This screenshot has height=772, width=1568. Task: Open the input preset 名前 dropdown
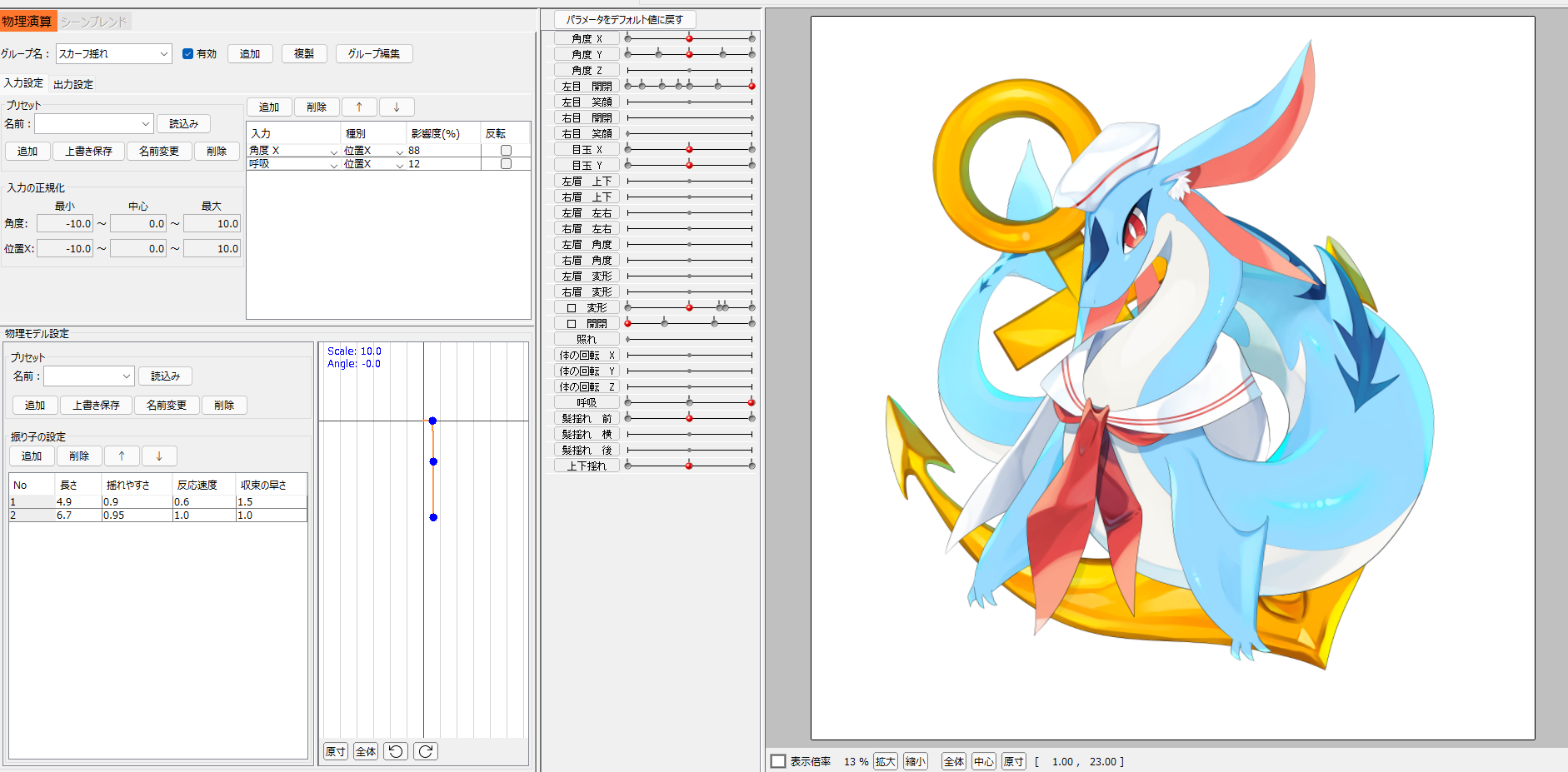tap(94, 124)
